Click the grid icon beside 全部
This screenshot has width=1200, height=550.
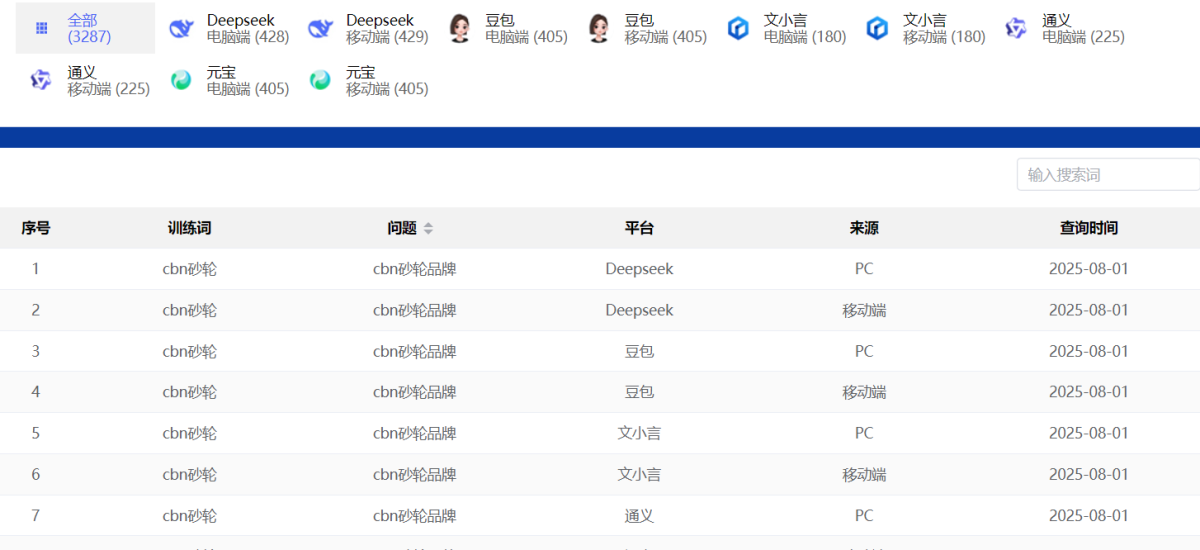[41, 28]
